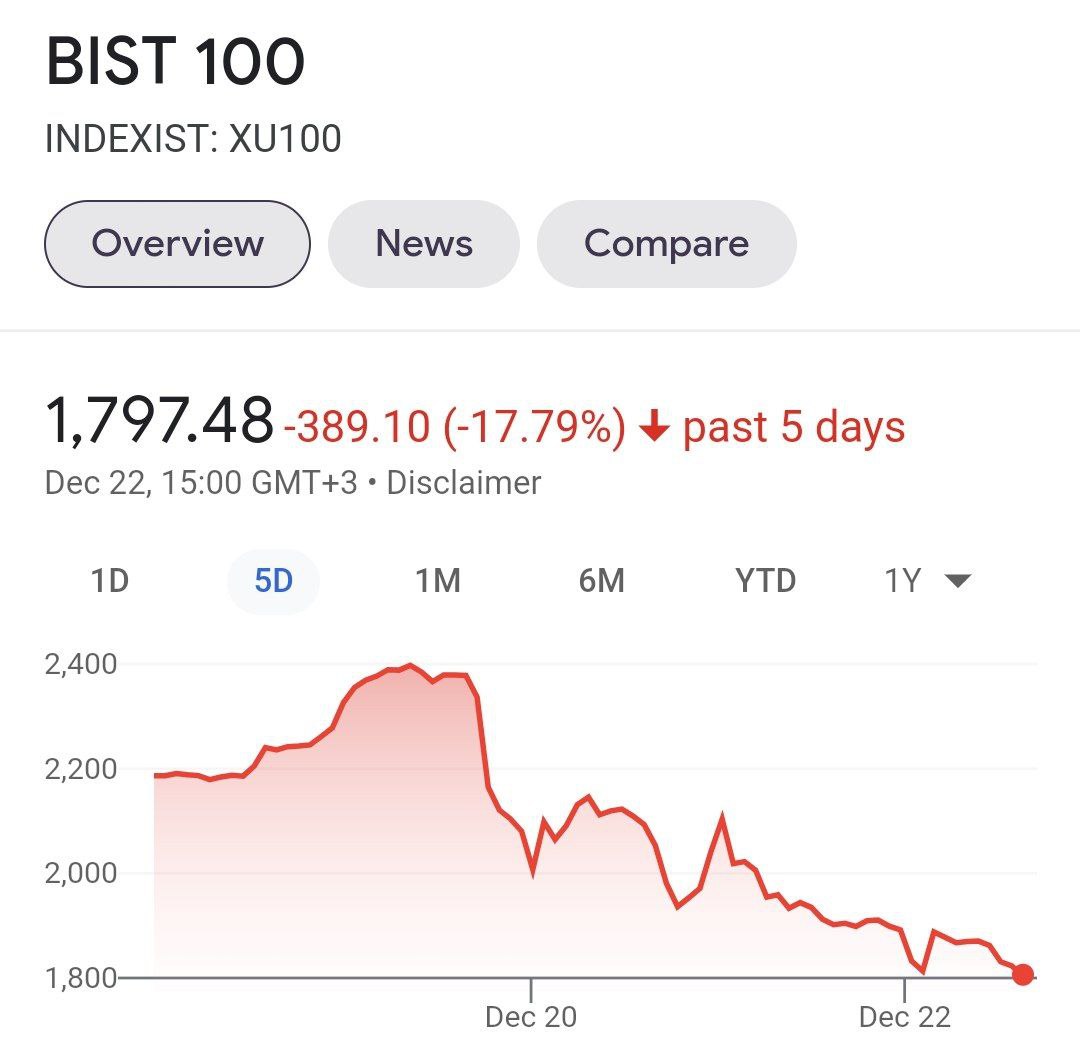The image size is (1080, 1045).
Task: Open the News tab
Action: coord(424,244)
